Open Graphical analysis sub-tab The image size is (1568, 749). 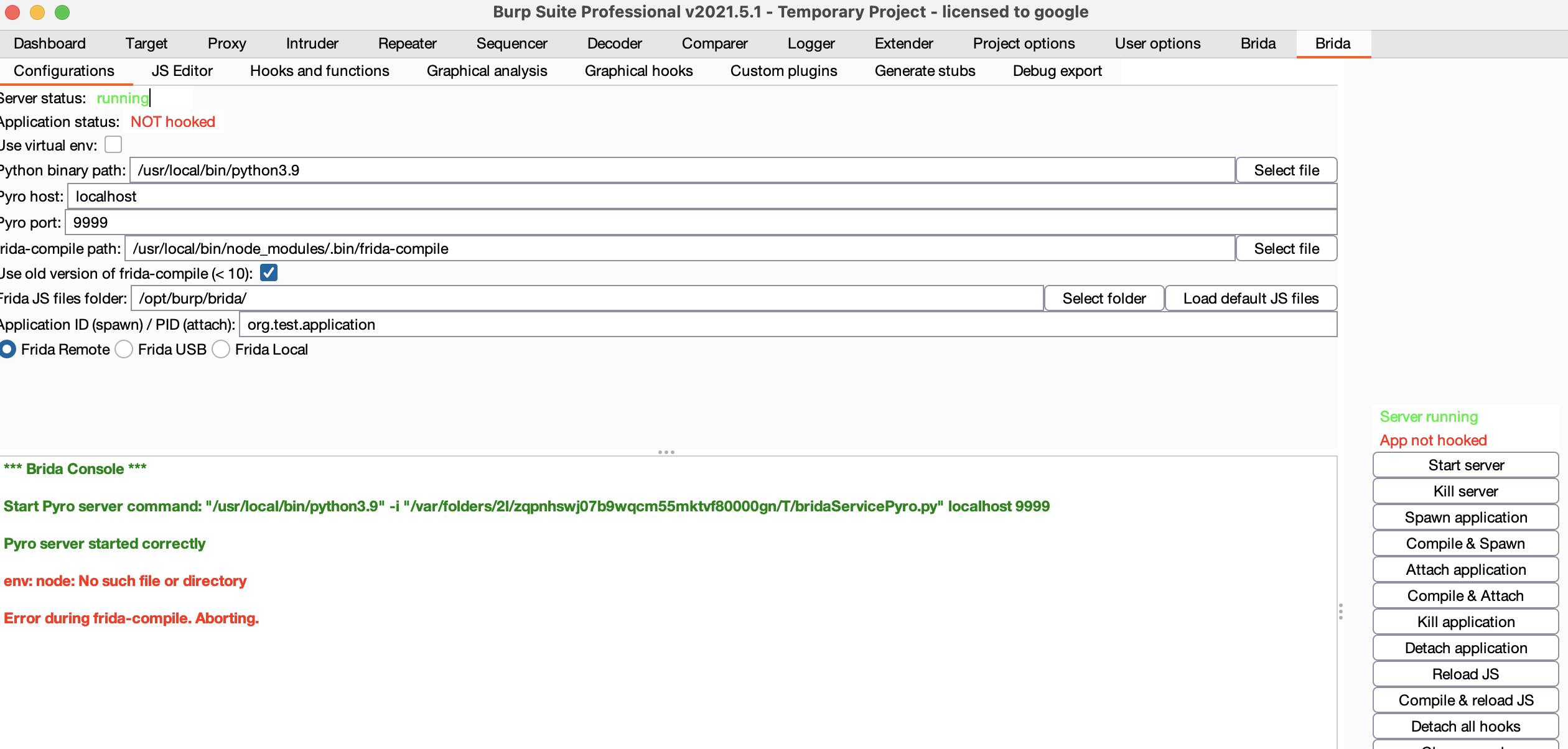point(487,71)
